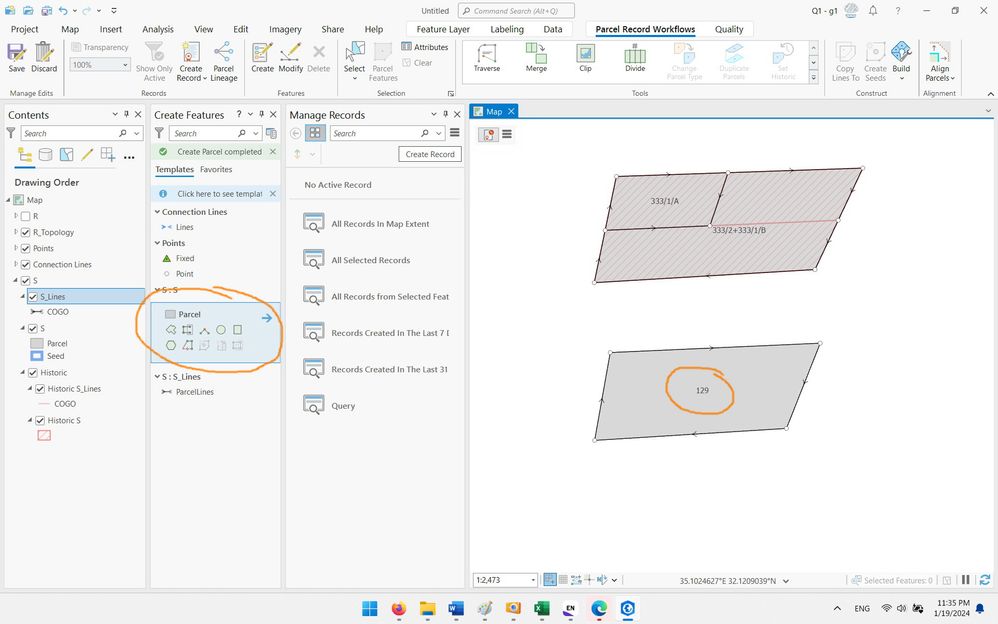998x624 pixels.
Task: Open Records Created In The Last 7 days
Action: (x=376, y=332)
